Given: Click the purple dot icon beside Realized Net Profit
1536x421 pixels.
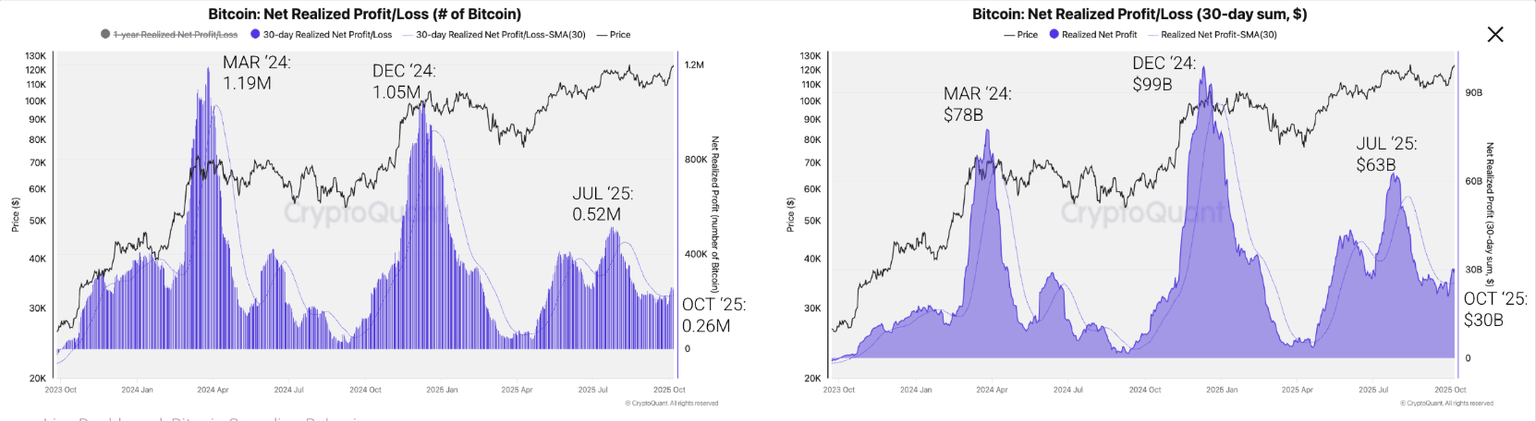Looking at the screenshot, I should point(1054,35).
